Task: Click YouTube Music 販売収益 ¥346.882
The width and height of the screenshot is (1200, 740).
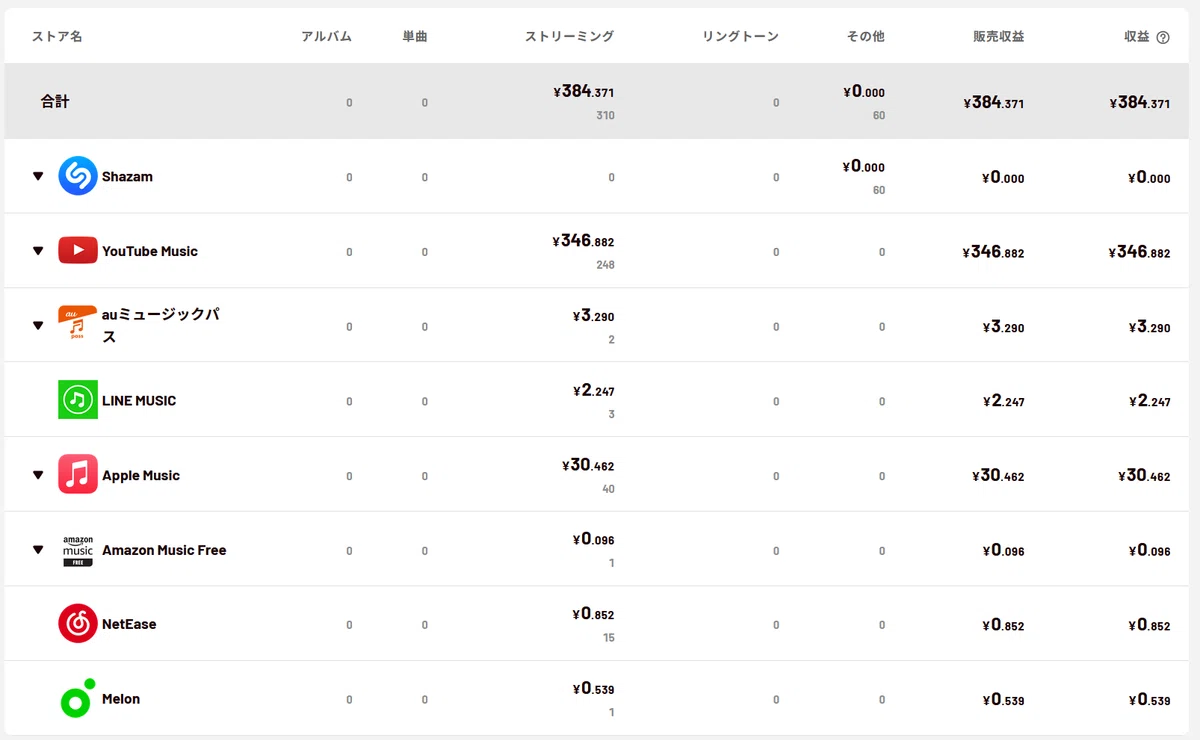Action: (993, 252)
